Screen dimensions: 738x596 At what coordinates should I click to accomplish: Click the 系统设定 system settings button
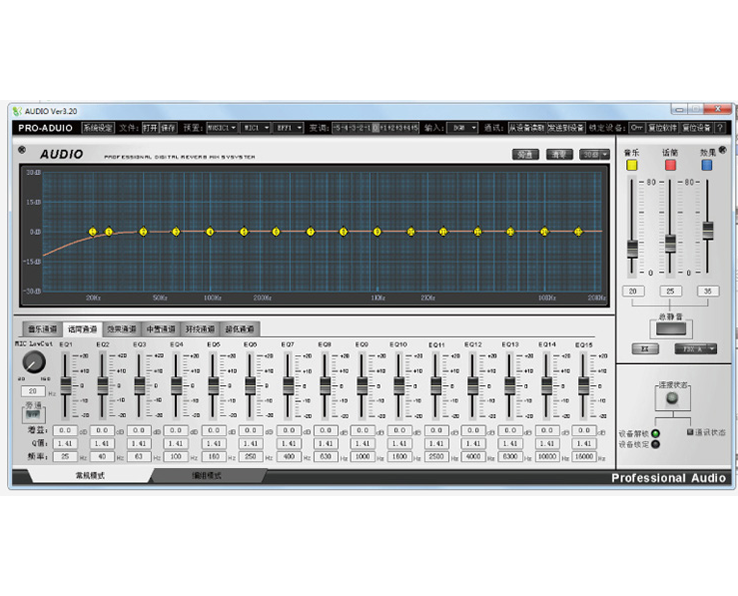click(x=98, y=128)
